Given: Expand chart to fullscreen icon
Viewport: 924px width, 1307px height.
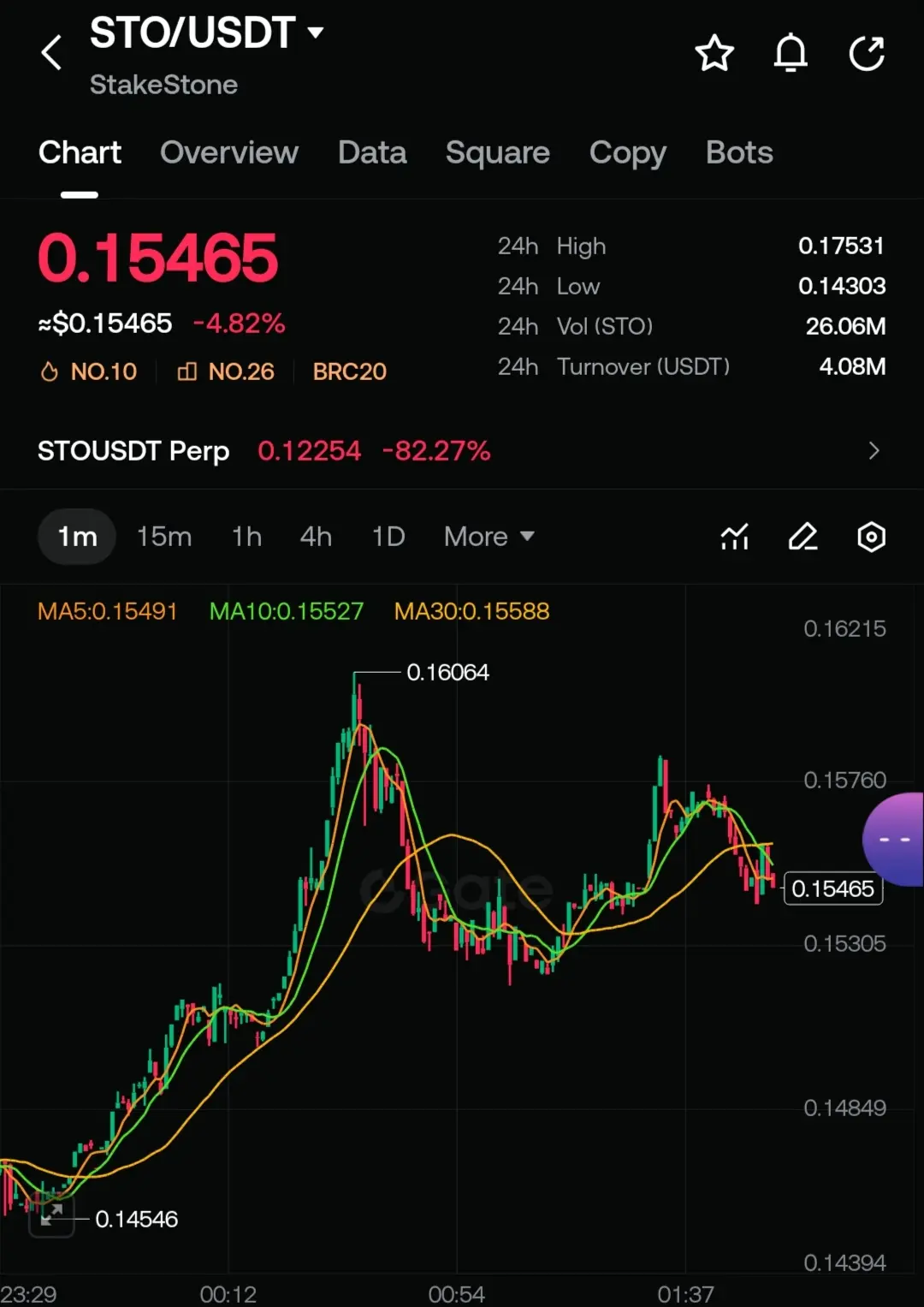Looking at the screenshot, I should click(x=52, y=1214).
